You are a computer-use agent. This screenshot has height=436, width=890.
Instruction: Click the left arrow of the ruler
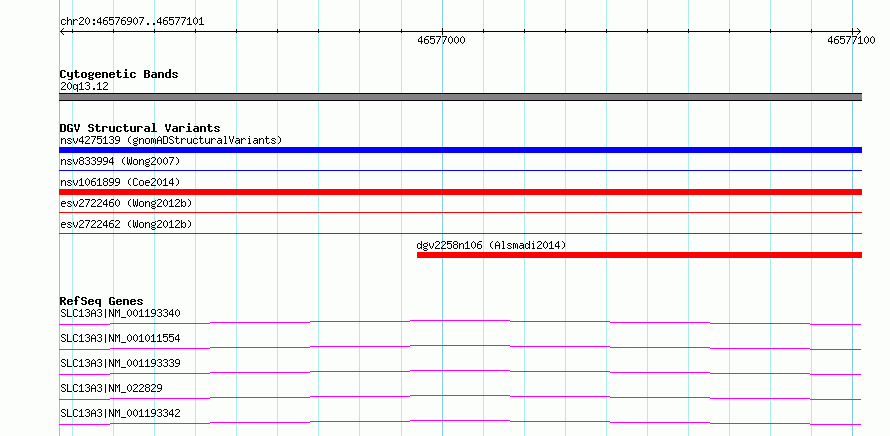(63, 31)
